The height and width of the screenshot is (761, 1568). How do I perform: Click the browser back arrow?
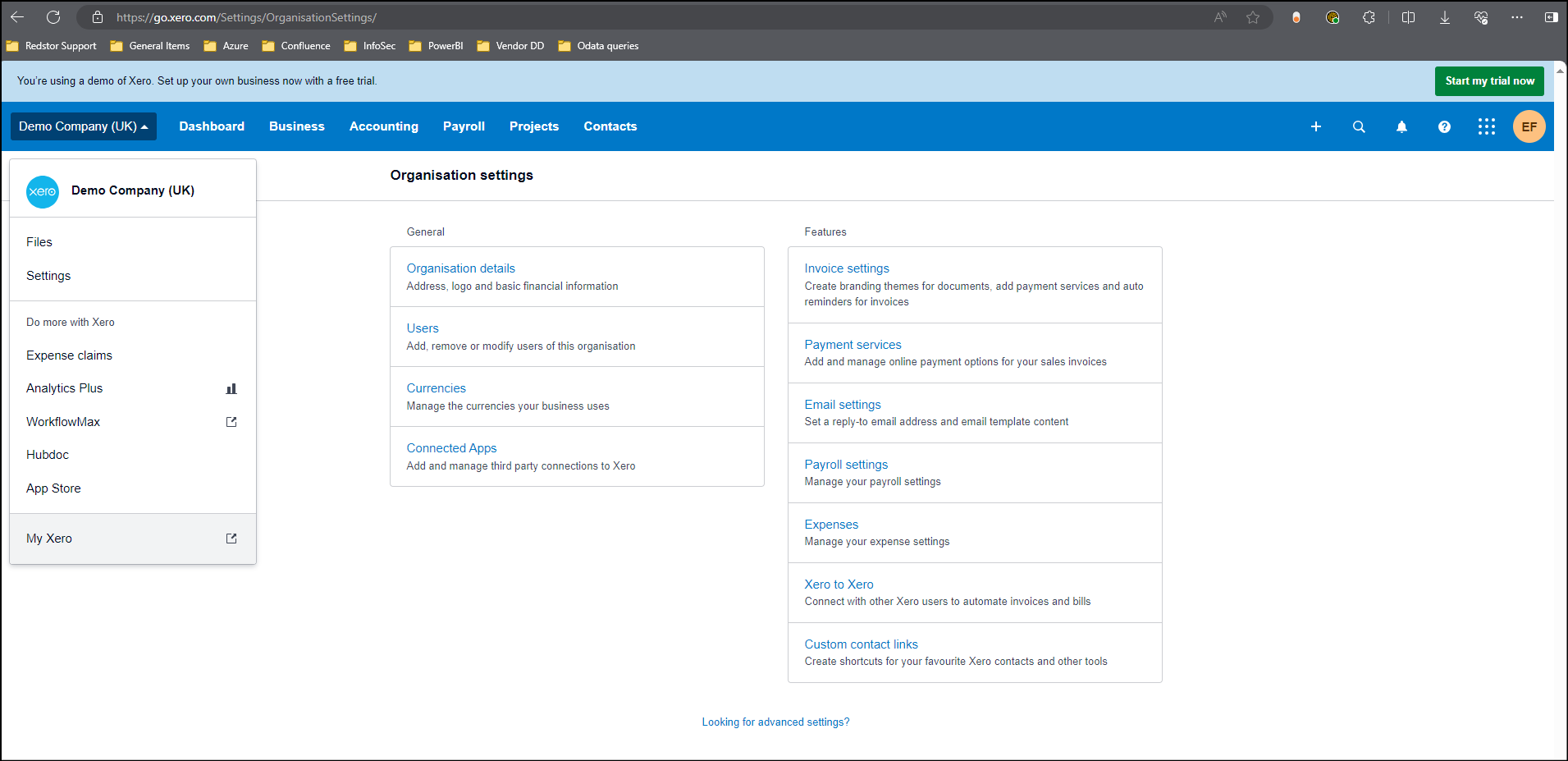point(17,17)
